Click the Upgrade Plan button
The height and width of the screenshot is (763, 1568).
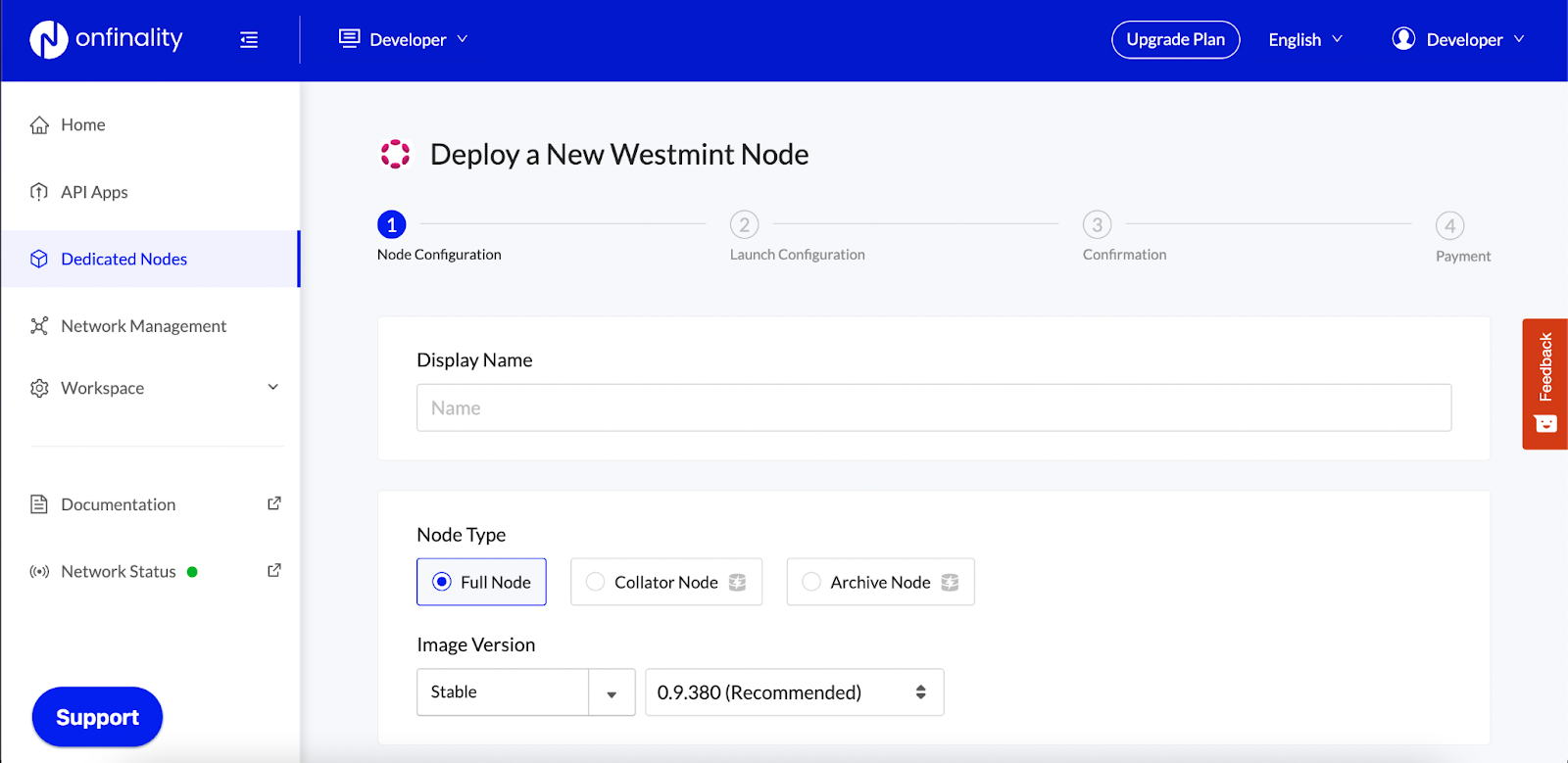pyautogui.click(x=1175, y=39)
